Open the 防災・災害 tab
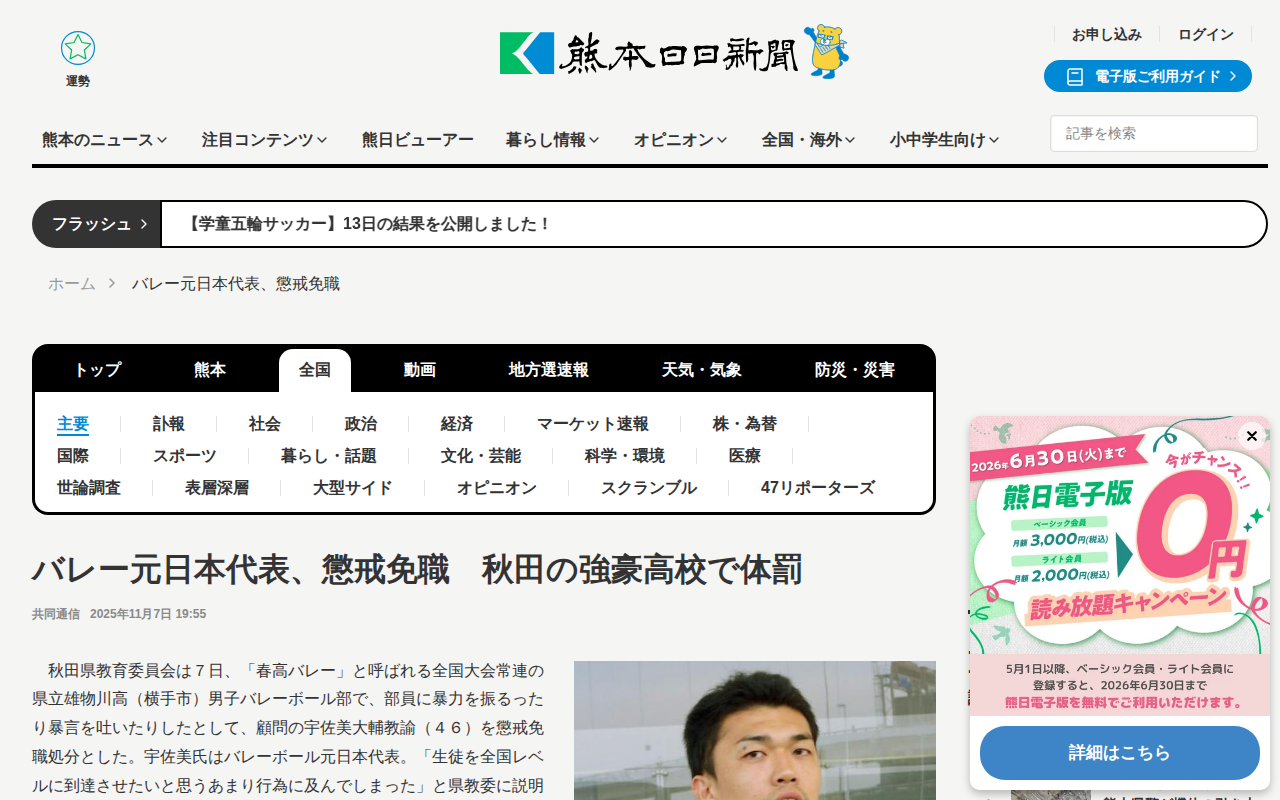 click(x=855, y=370)
